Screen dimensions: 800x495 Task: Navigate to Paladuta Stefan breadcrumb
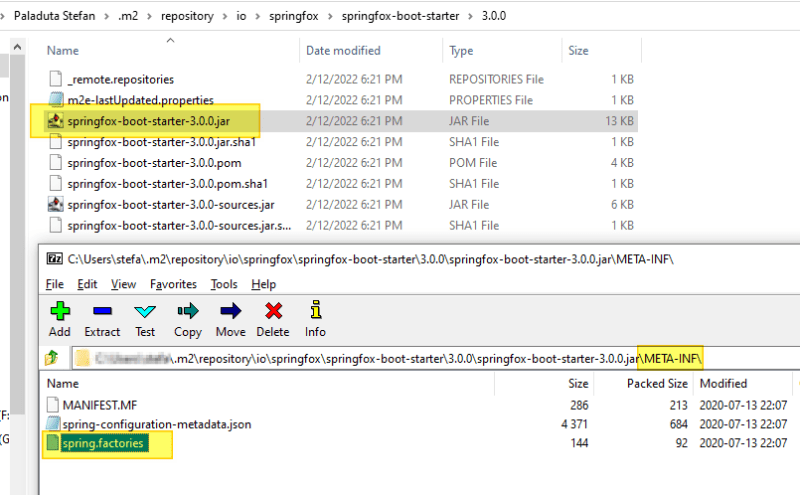[55, 16]
